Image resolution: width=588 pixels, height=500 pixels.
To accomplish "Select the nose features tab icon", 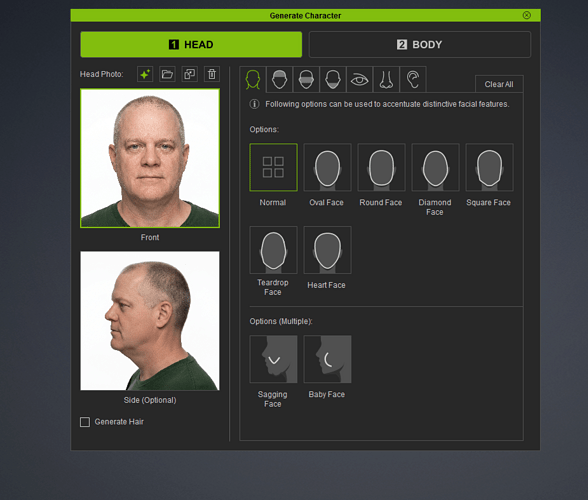I will pyautogui.click(x=386, y=80).
